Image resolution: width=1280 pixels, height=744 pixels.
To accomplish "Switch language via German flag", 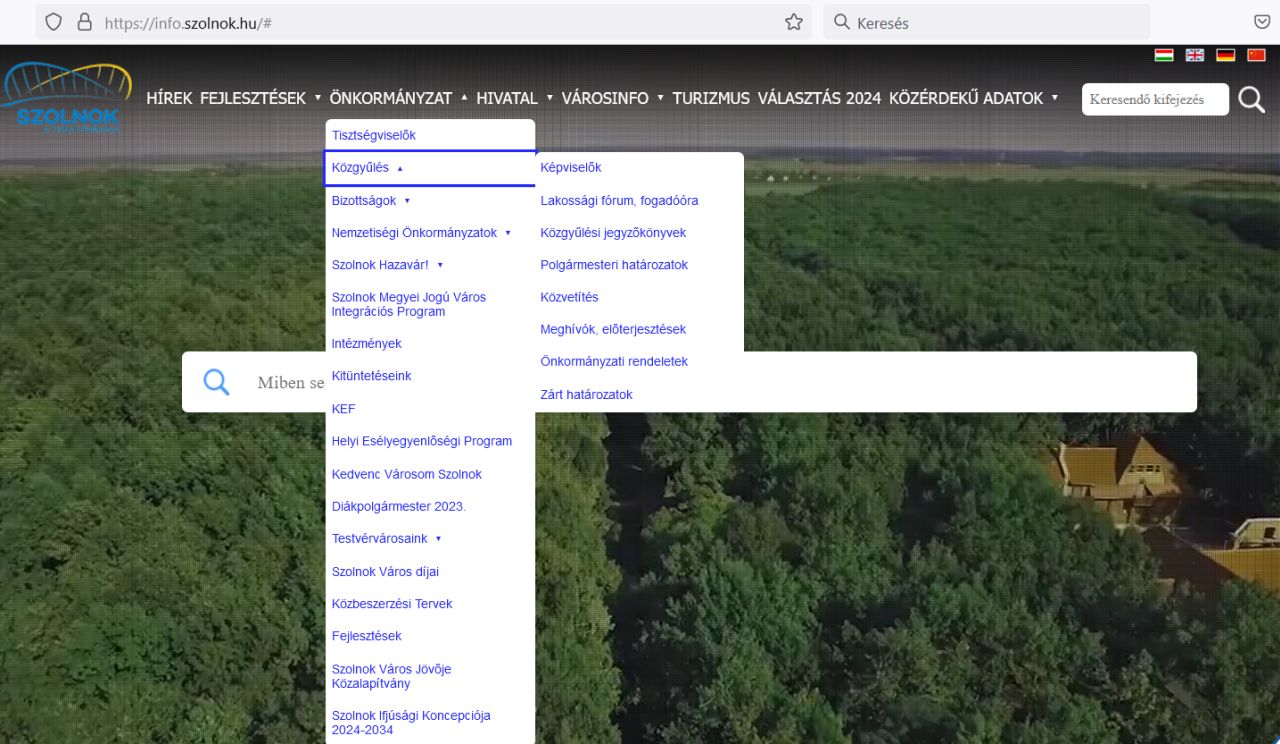I will [1226, 55].
